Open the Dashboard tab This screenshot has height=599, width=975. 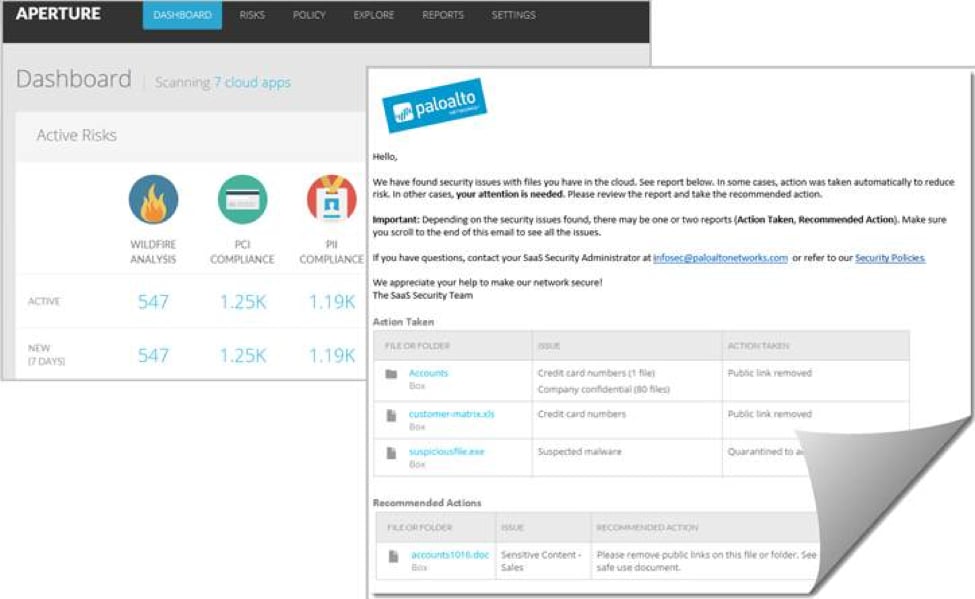coord(182,15)
